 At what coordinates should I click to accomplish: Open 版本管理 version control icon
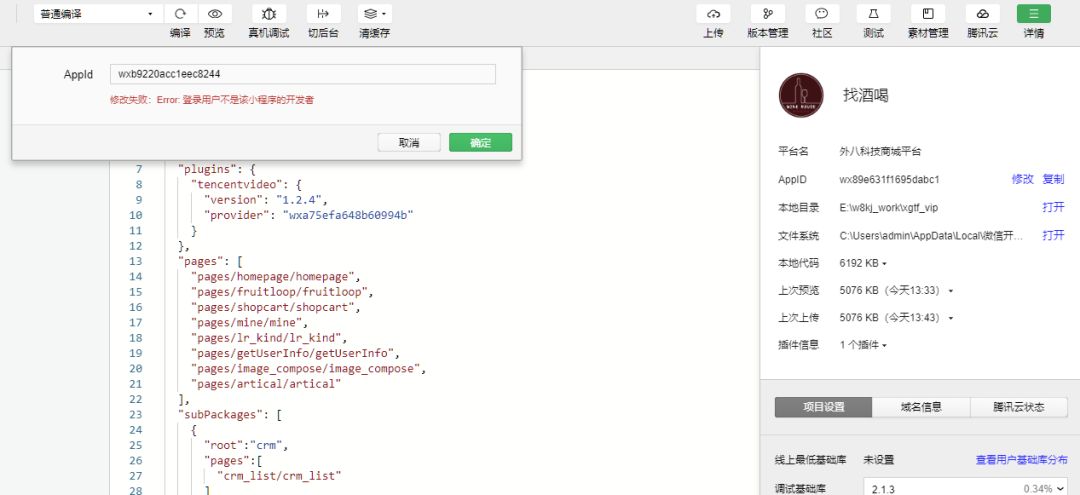pyautogui.click(x=768, y=14)
